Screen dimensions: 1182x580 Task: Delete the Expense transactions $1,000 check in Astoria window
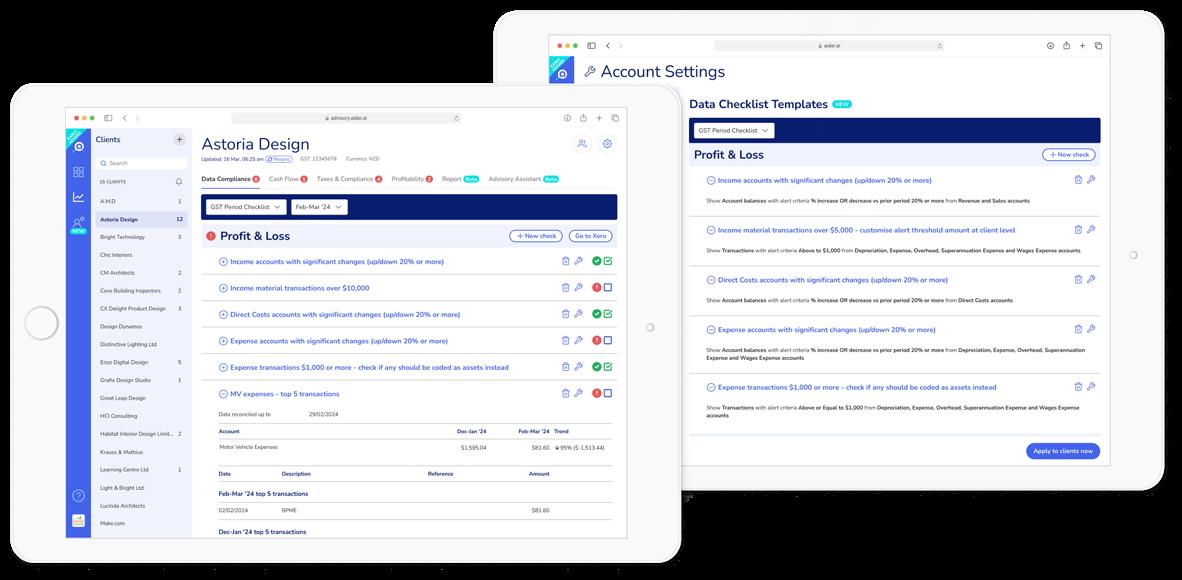565,367
